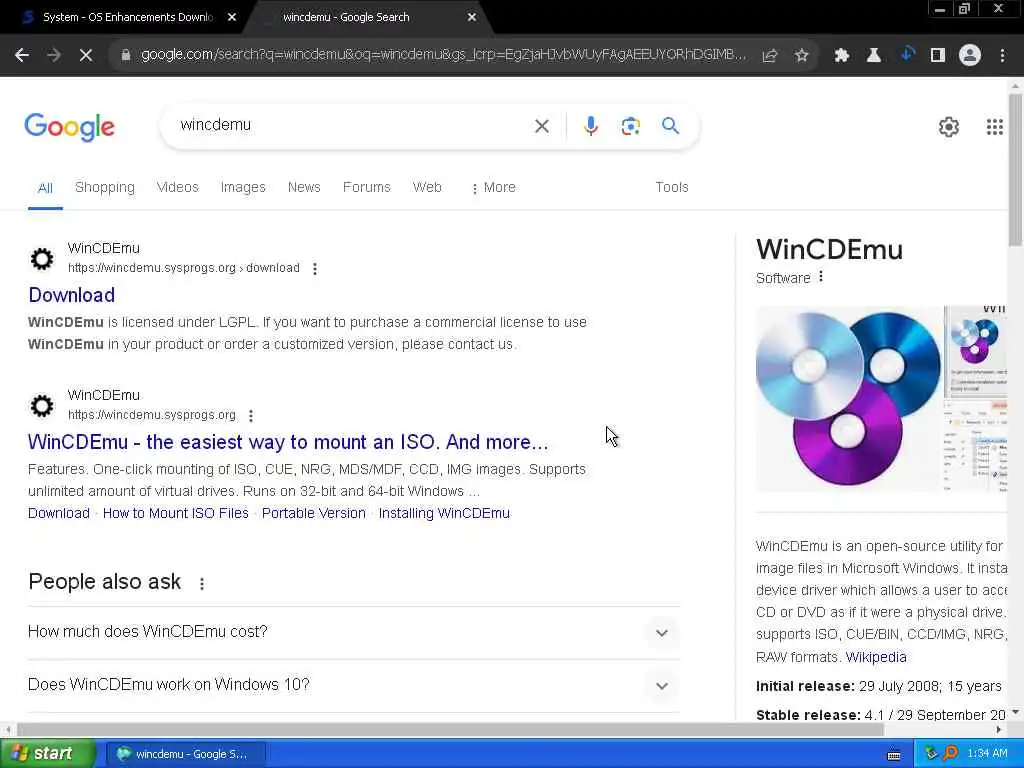This screenshot has height=768, width=1024.
Task: Click the Google logo
Action: click(x=69, y=127)
